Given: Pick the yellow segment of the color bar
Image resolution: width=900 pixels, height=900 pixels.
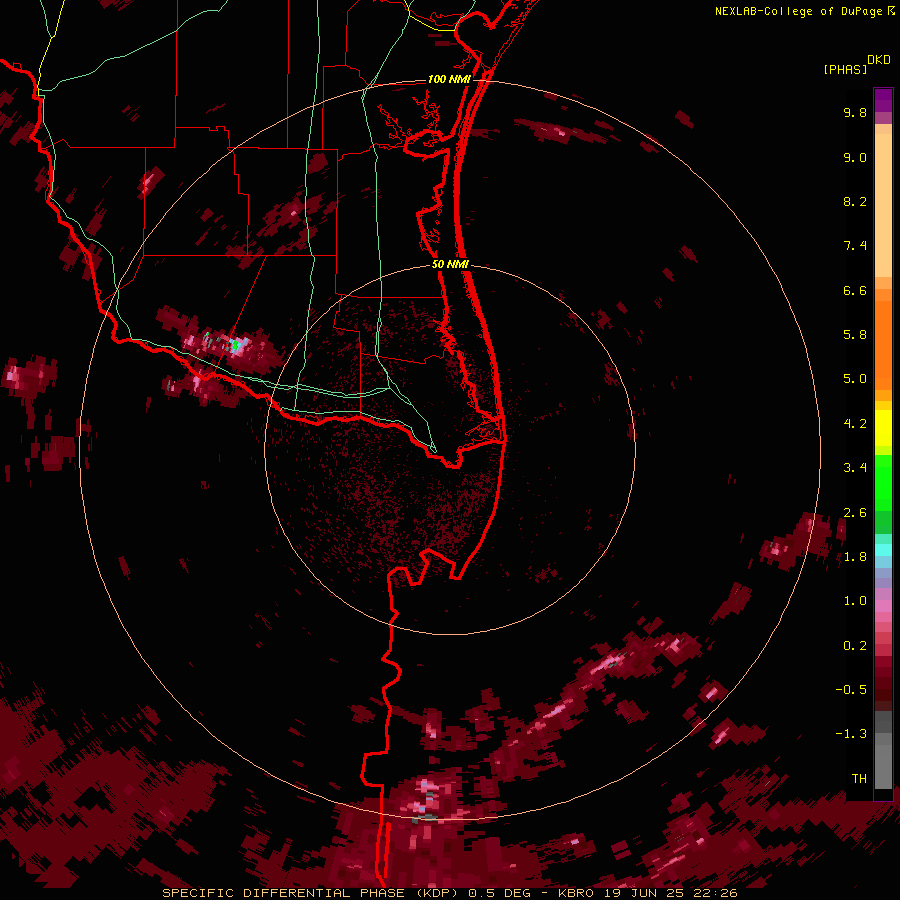Looking at the screenshot, I should click(883, 428).
